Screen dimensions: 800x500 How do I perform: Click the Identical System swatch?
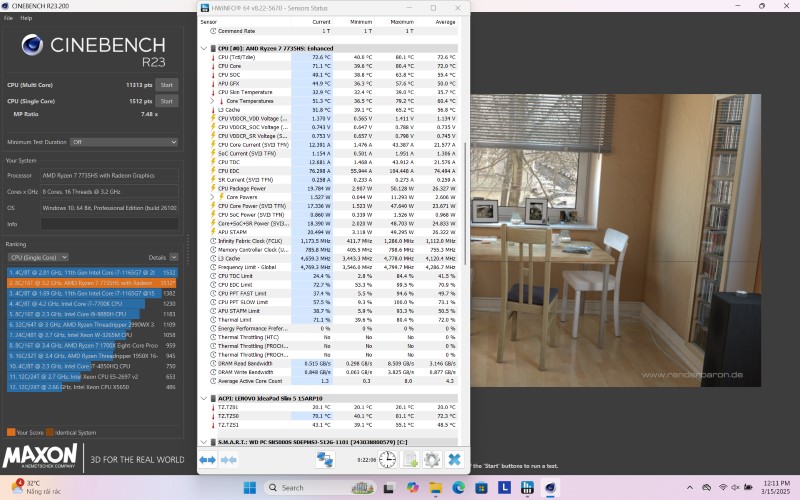49,432
